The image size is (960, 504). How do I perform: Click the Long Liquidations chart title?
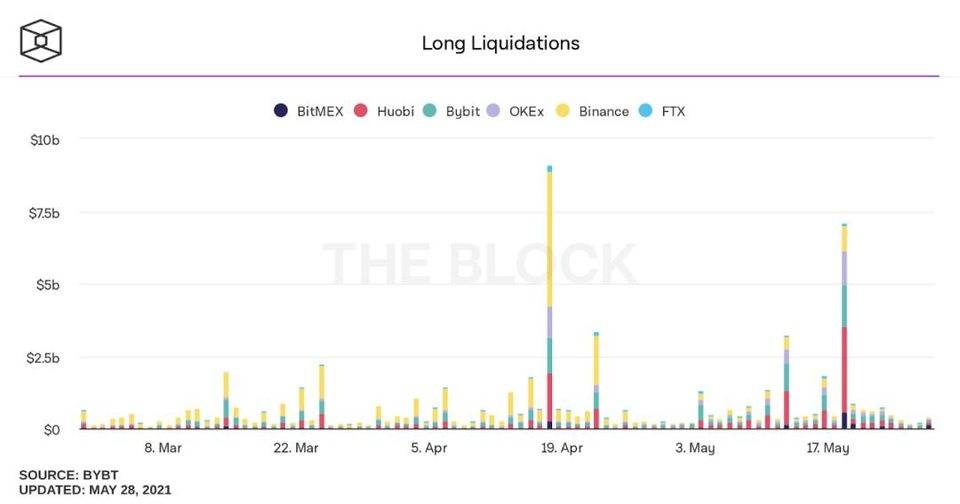click(x=500, y=43)
